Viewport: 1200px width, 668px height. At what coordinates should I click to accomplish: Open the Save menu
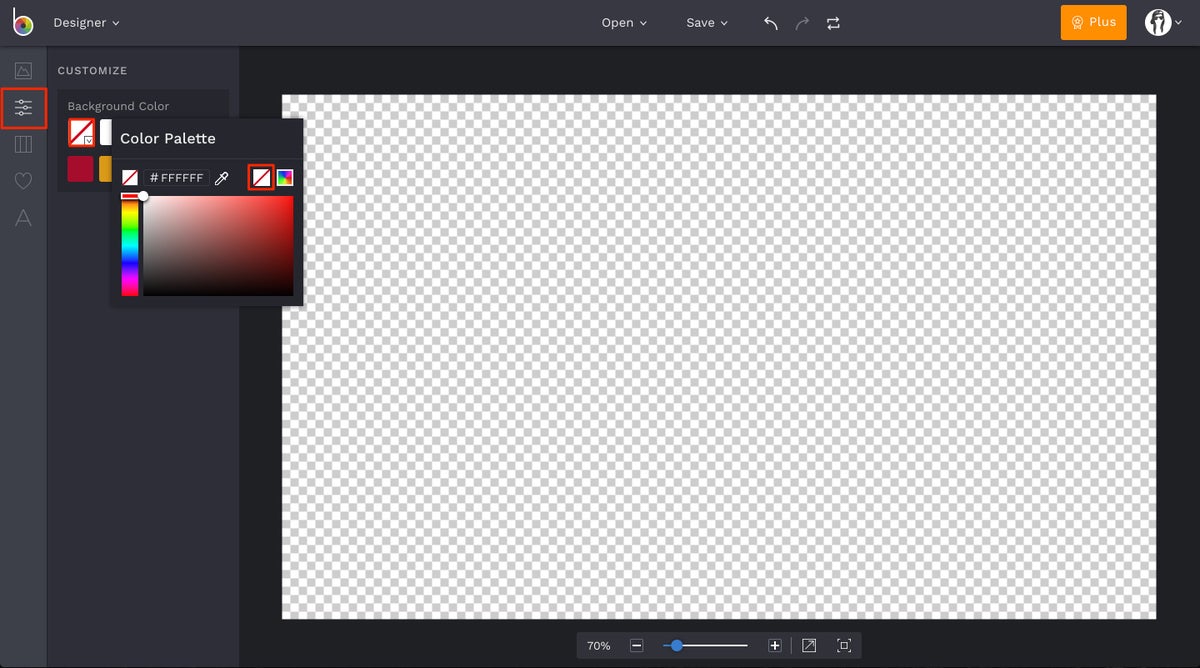707,22
